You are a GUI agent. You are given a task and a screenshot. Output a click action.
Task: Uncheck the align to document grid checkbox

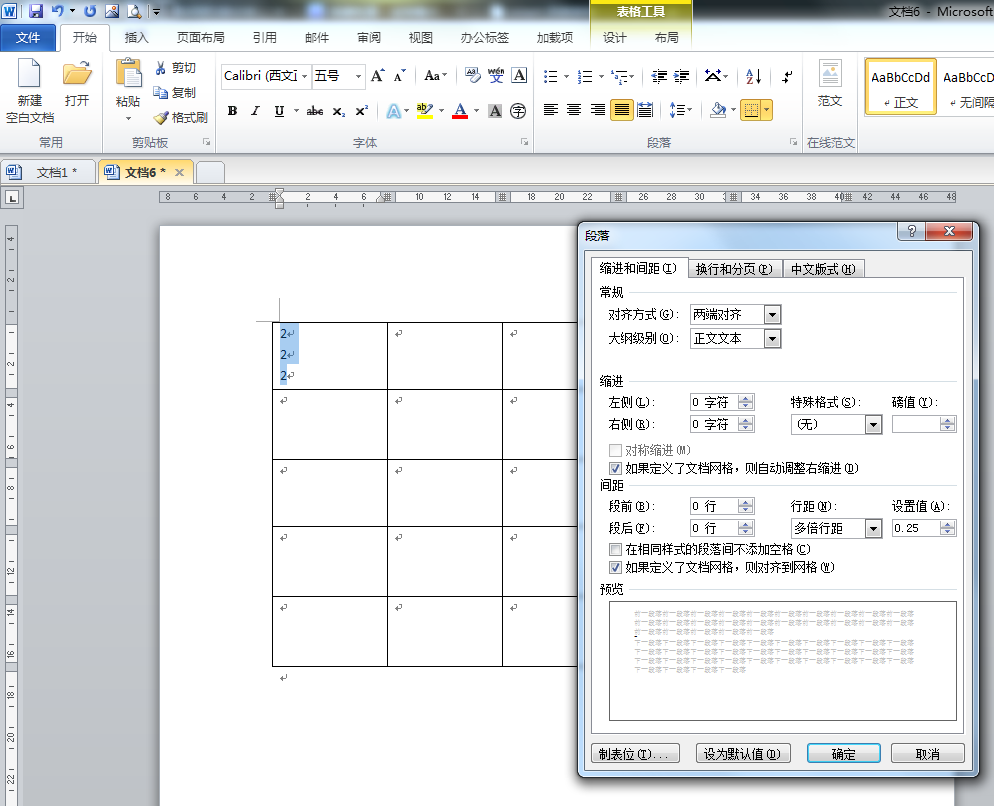tap(615, 567)
